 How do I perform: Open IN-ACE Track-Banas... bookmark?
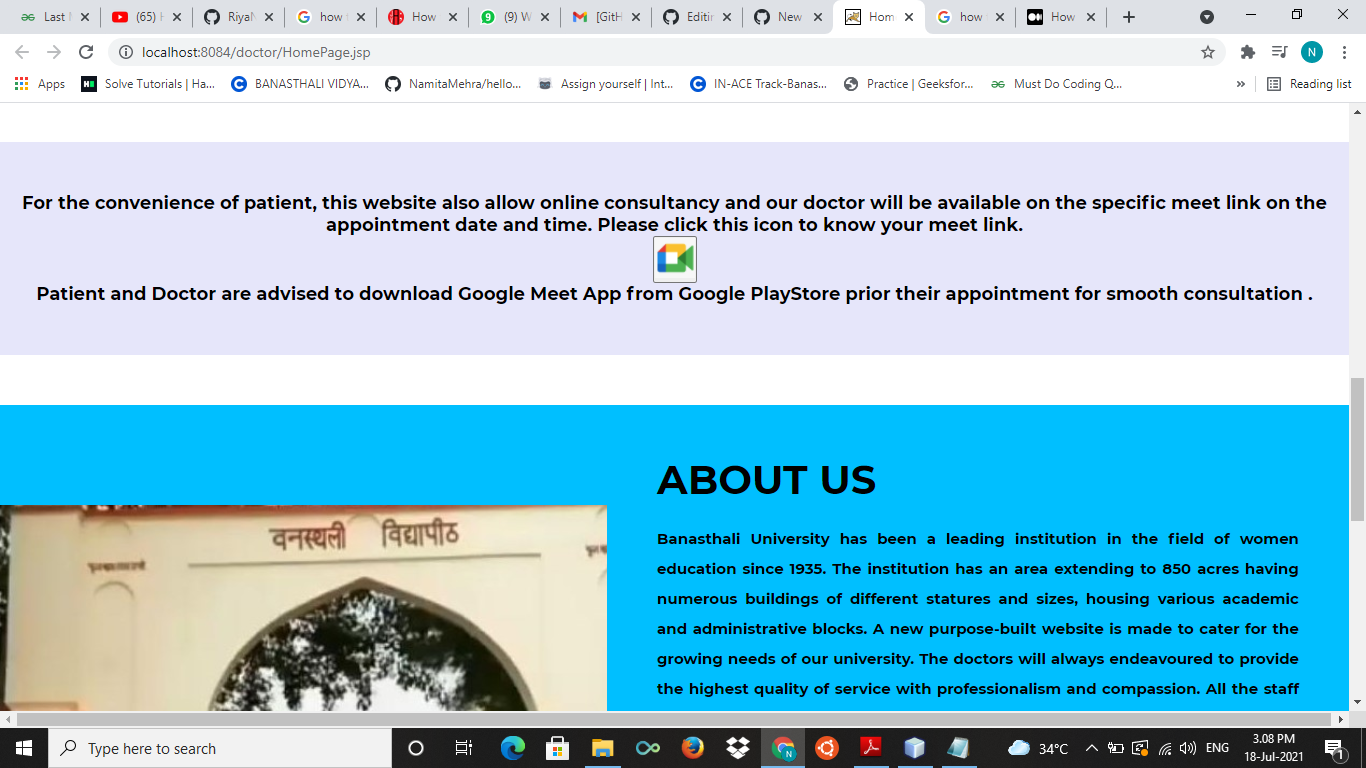(759, 84)
